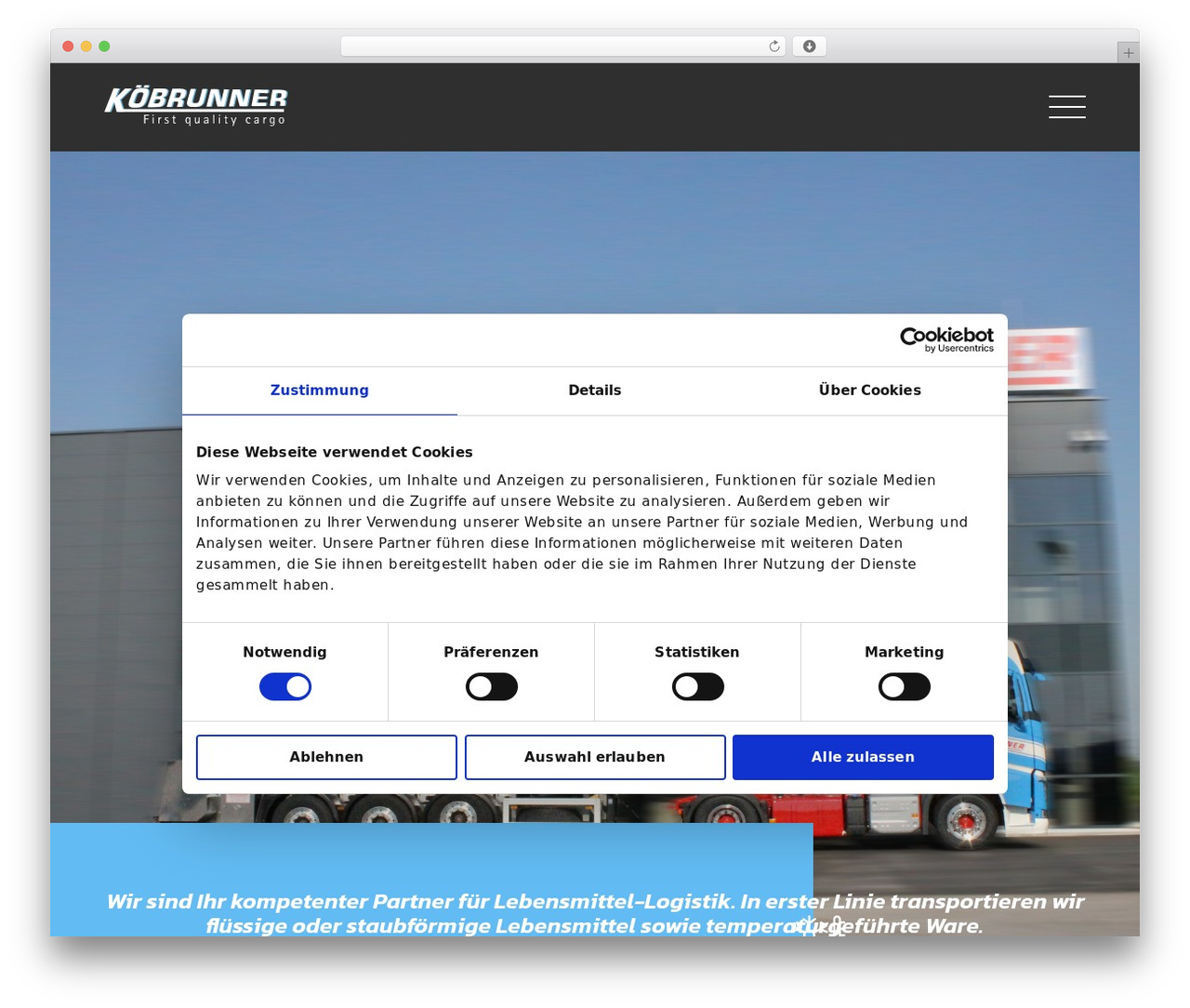Click the Alle zulassen button
Screen dimensions: 1190x1008
pos(863,757)
